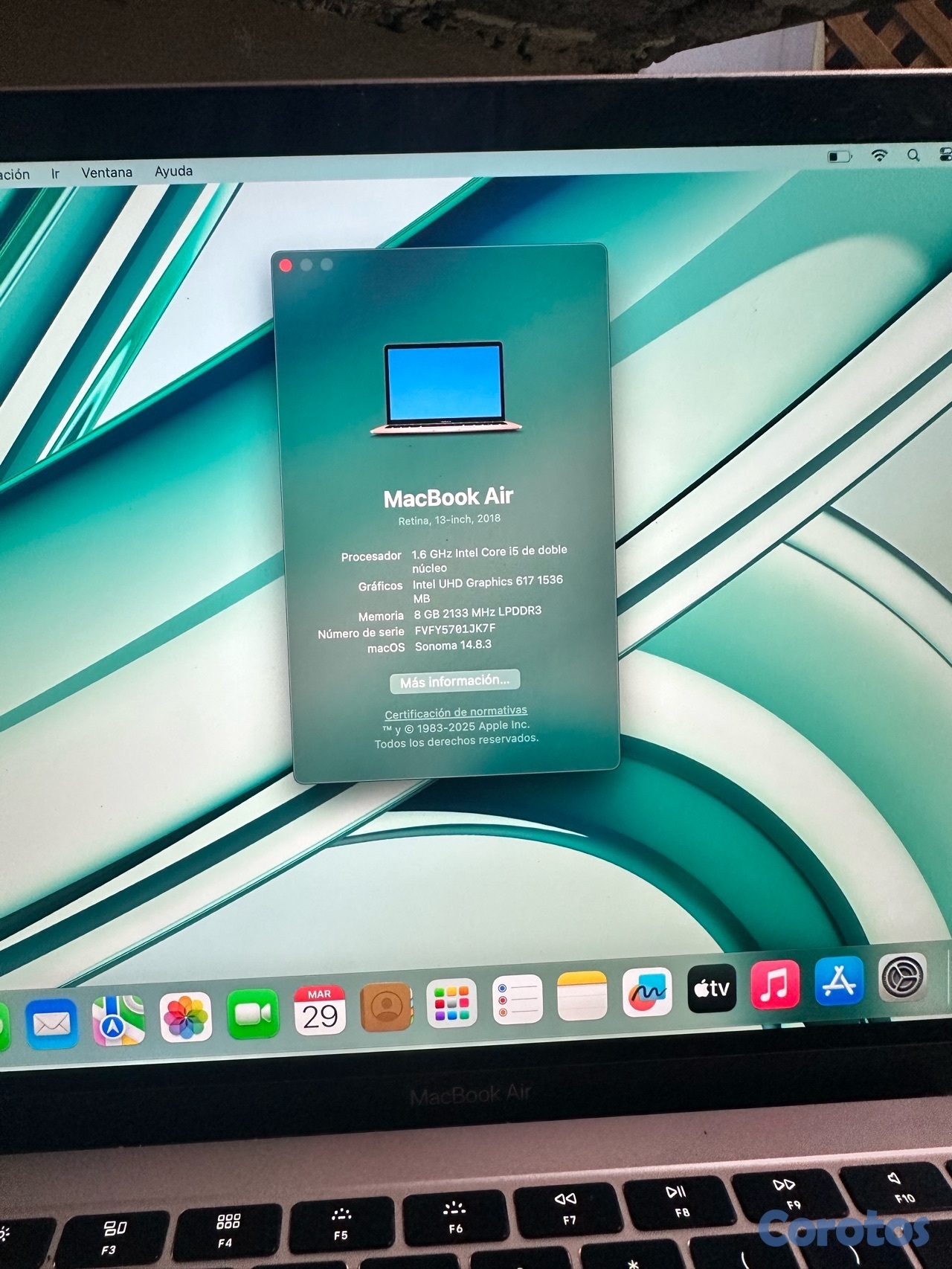Image resolution: width=952 pixels, height=1269 pixels.
Task: Open Spotlight search magnifier icon
Action: pos(913,155)
